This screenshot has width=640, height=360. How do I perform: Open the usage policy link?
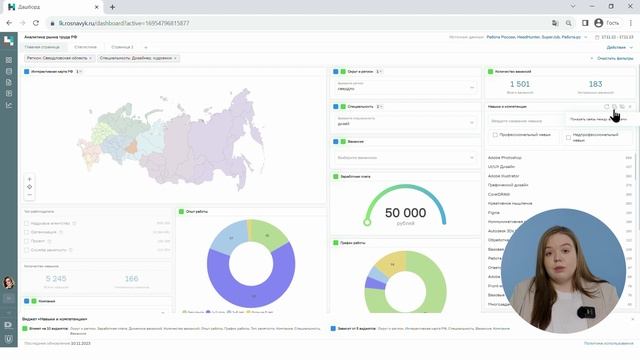(609, 344)
